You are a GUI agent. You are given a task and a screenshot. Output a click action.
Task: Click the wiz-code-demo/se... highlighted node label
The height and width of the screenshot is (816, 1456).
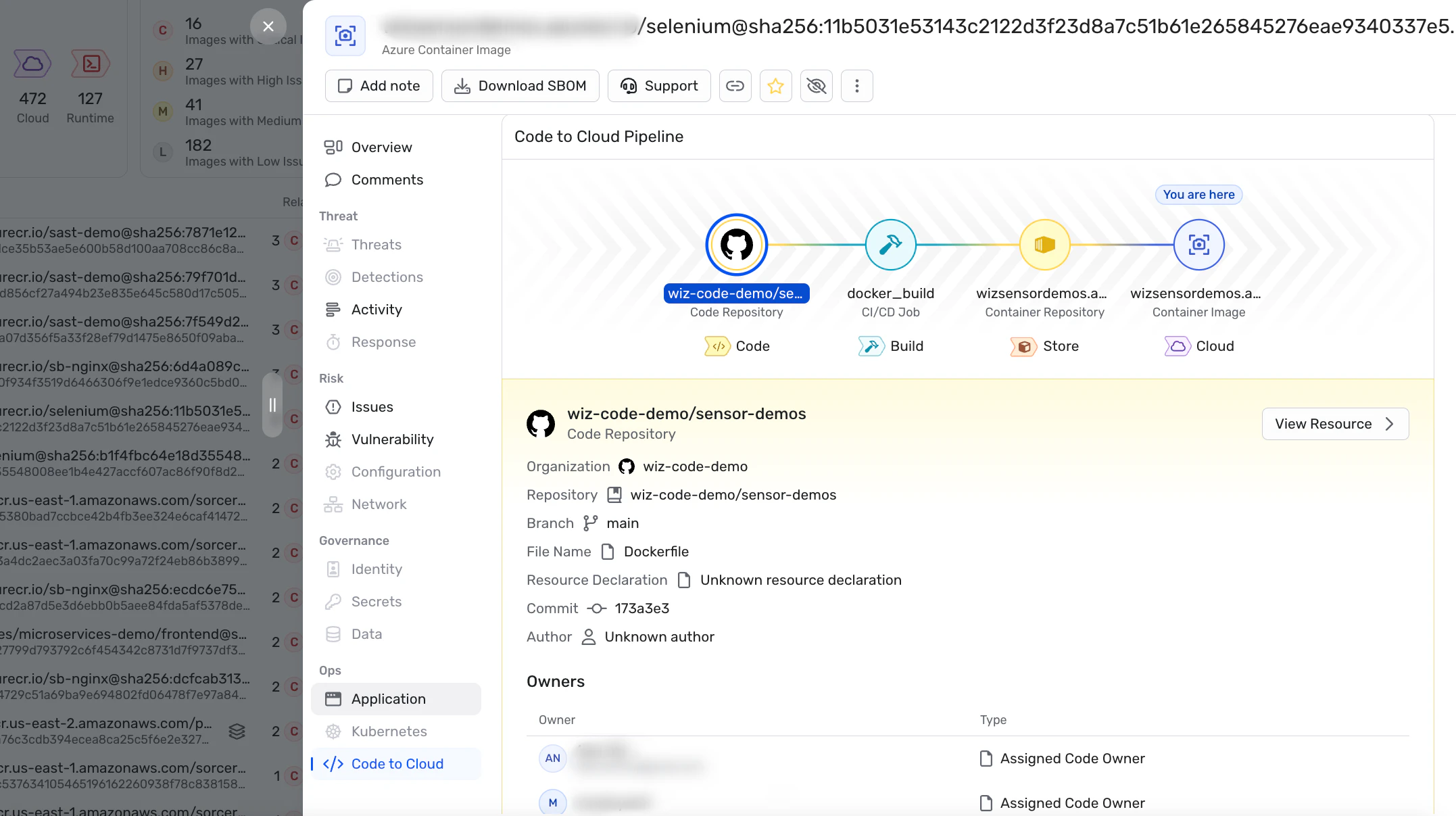(x=737, y=293)
